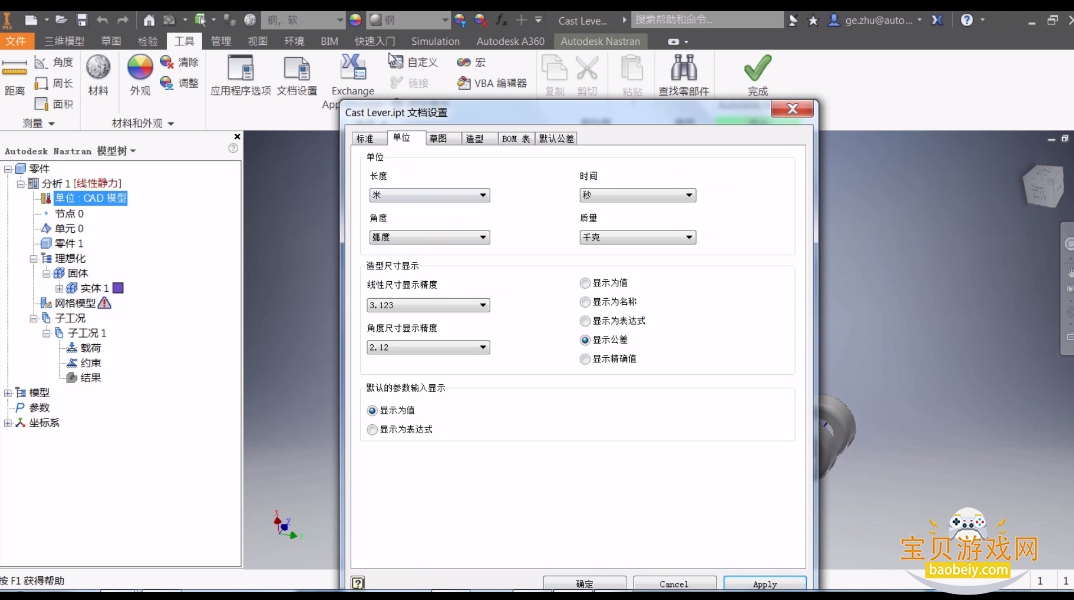Select 载荷 in the model tree
The width and height of the screenshot is (1074, 600).
click(90, 348)
